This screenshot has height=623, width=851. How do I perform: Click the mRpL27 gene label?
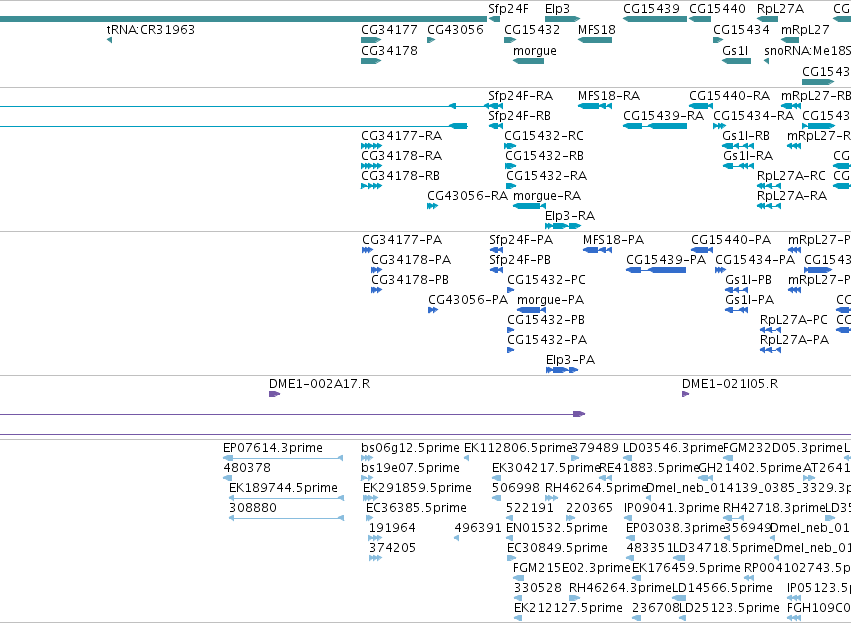coord(805,30)
